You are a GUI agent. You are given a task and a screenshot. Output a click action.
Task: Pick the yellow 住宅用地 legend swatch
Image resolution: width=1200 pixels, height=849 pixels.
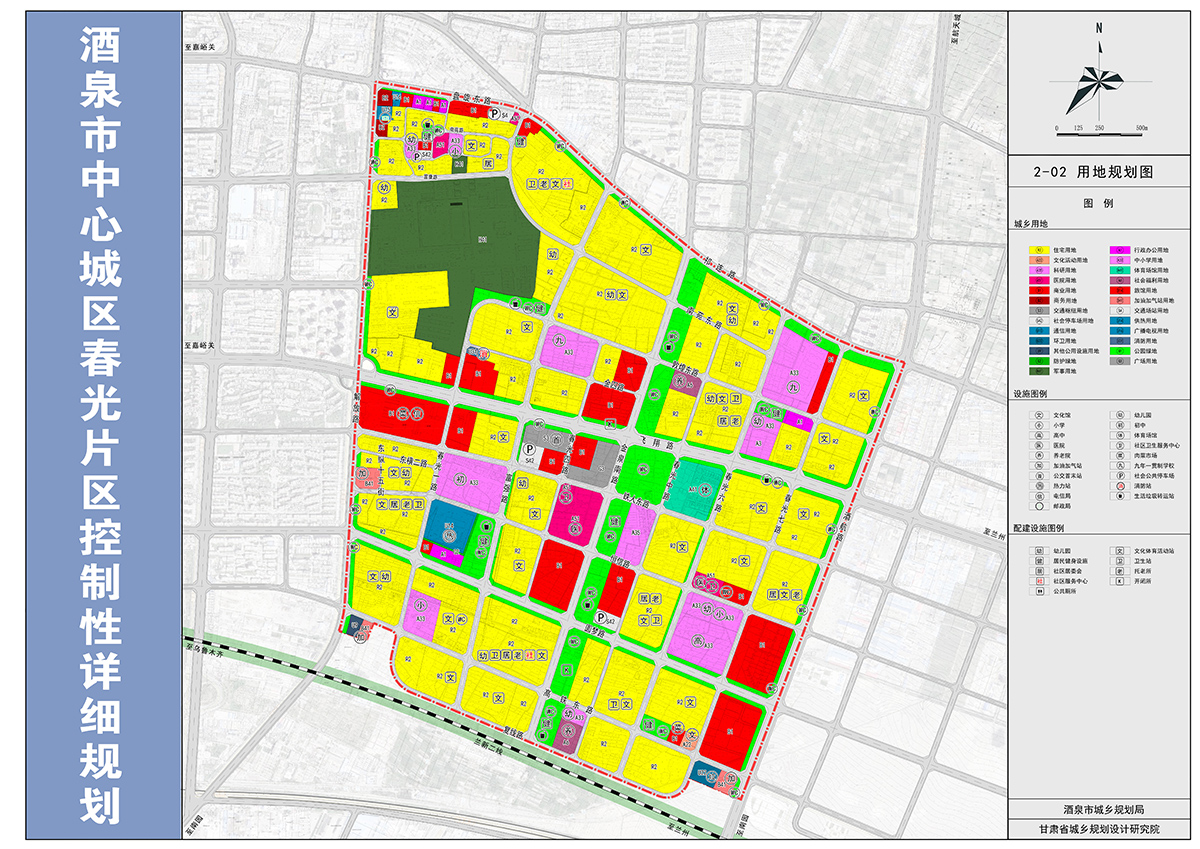[x=1039, y=249]
